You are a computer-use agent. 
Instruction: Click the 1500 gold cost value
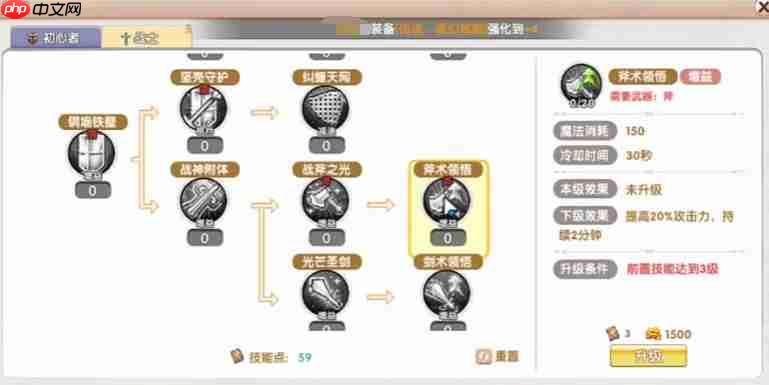click(678, 334)
